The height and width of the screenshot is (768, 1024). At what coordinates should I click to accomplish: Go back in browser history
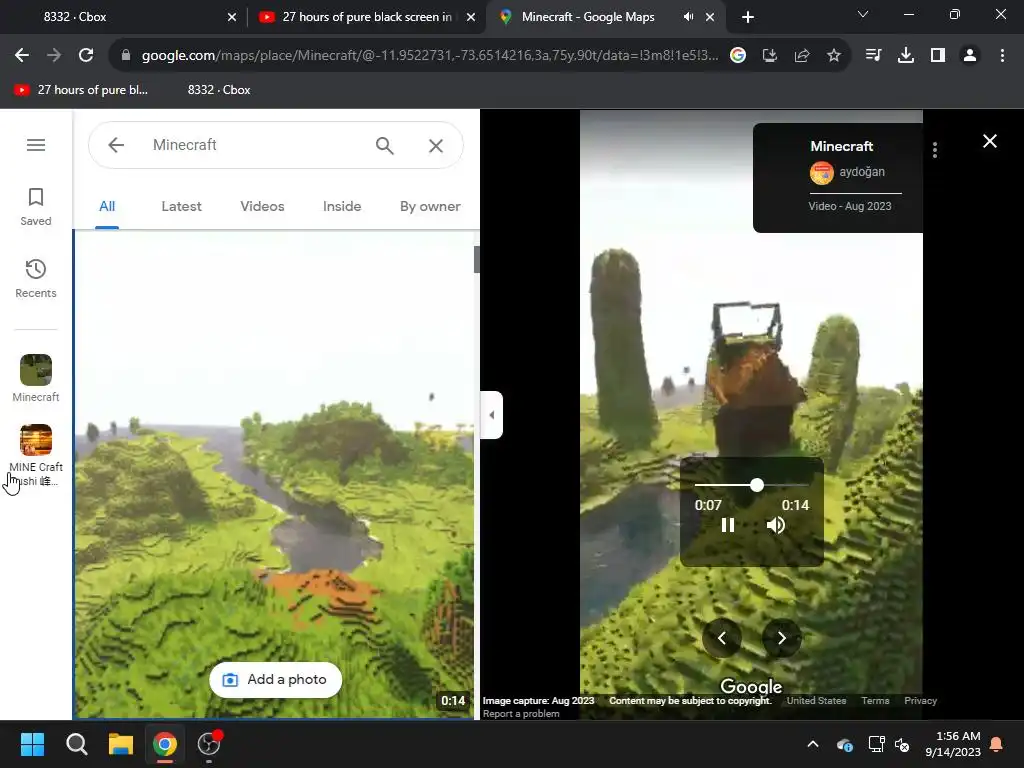(x=22, y=56)
